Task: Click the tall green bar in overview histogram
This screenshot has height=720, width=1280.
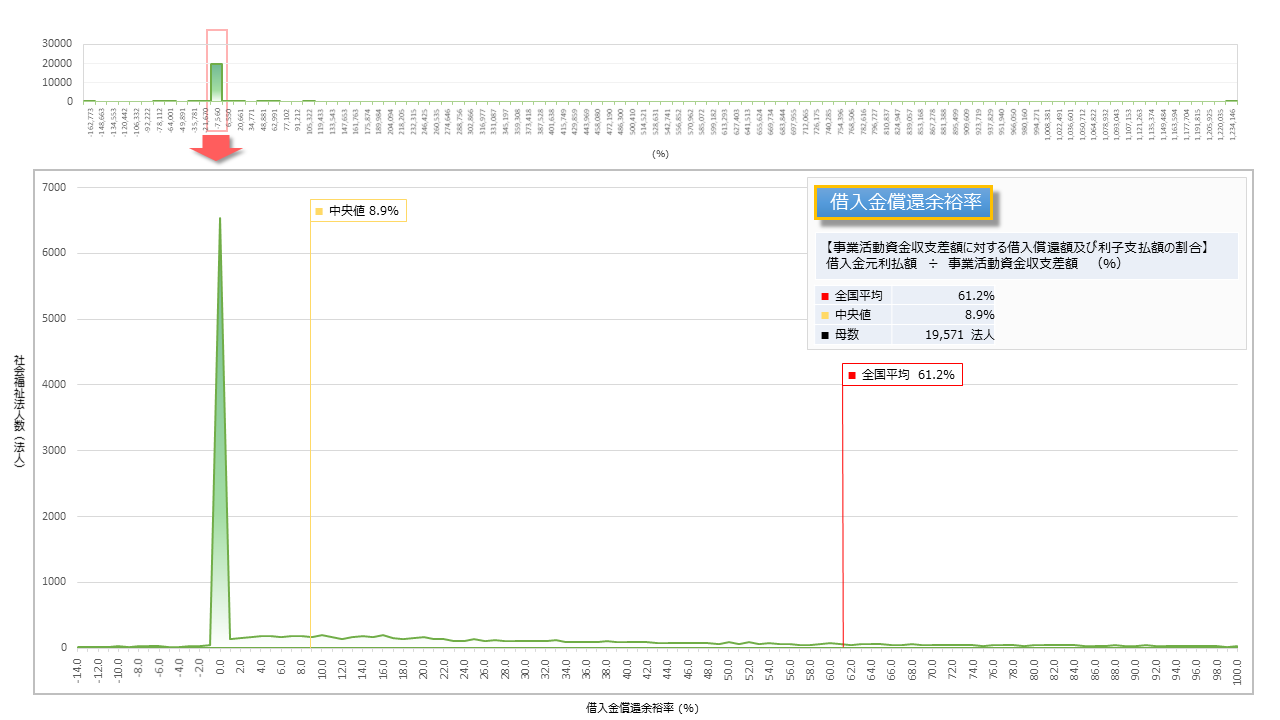Action: tap(217, 82)
